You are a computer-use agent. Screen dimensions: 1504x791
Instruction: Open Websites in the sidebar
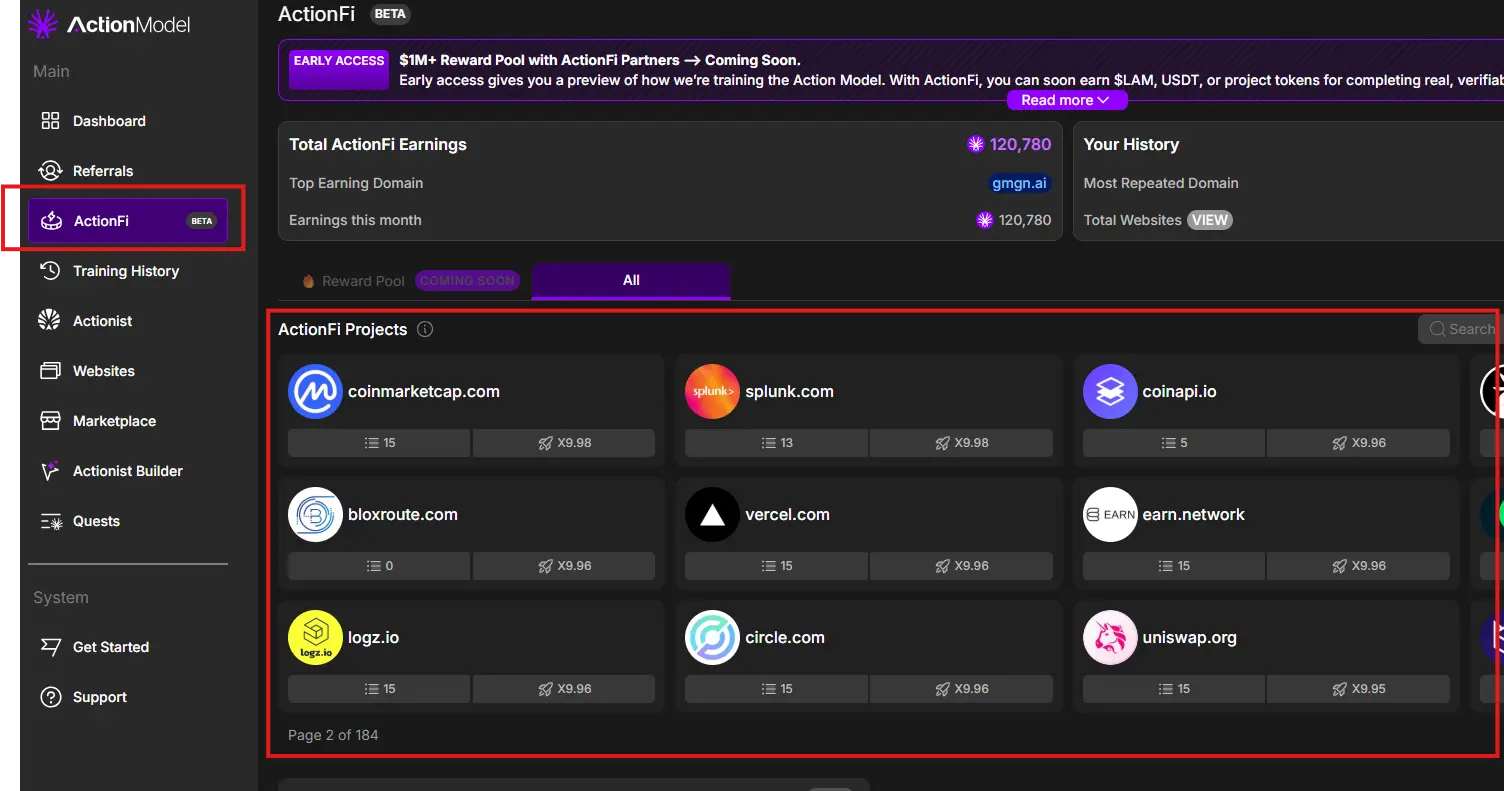pyautogui.click(x=128, y=371)
